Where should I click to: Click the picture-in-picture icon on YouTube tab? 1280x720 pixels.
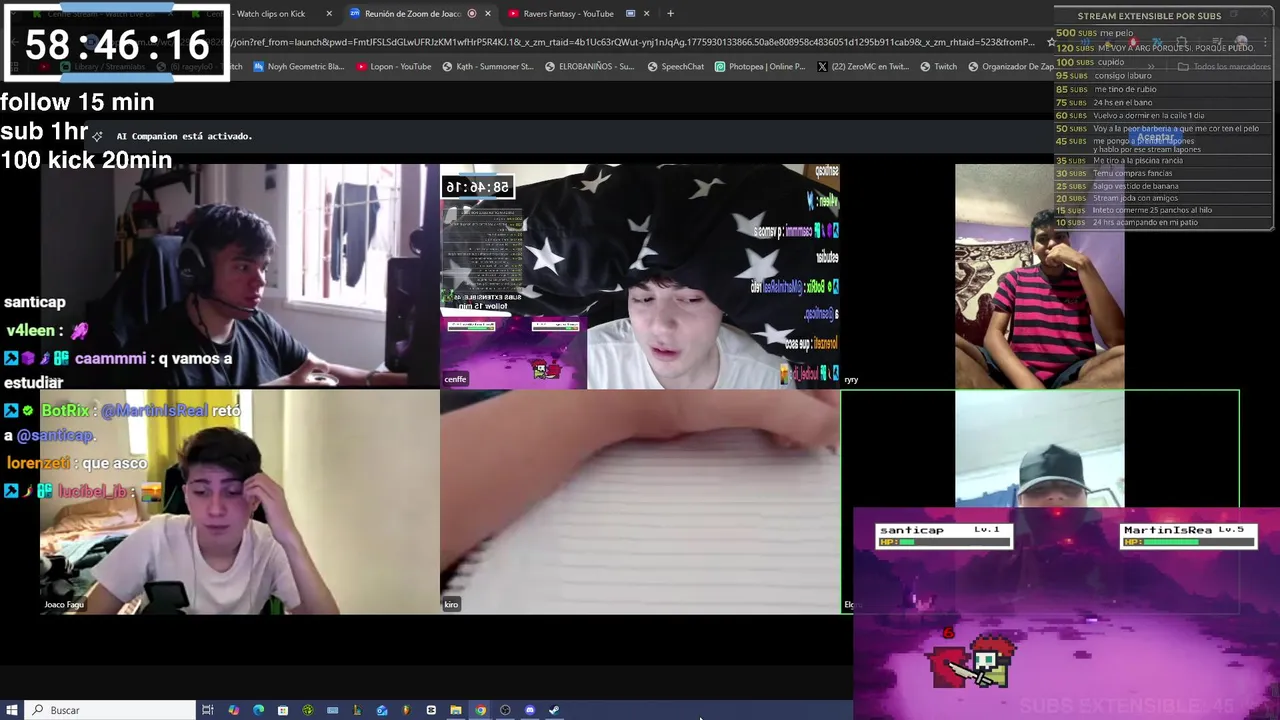pyautogui.click(x=630, y=14)
